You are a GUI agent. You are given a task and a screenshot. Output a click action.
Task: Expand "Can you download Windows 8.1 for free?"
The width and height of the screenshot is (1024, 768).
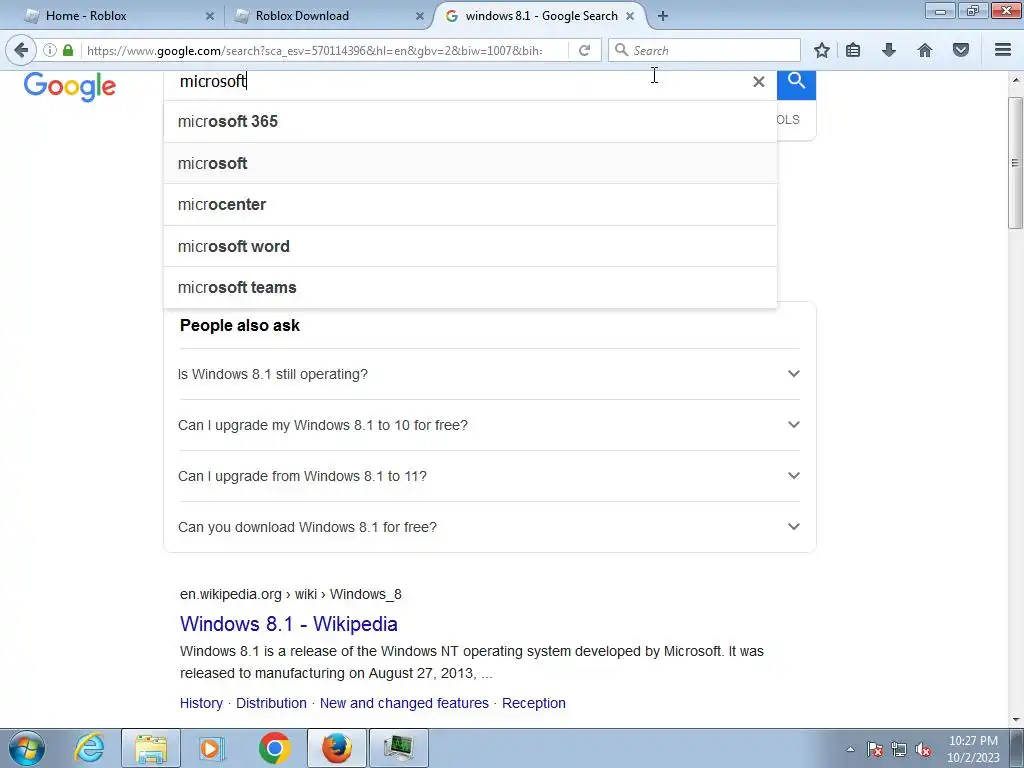tap(489, 527)
